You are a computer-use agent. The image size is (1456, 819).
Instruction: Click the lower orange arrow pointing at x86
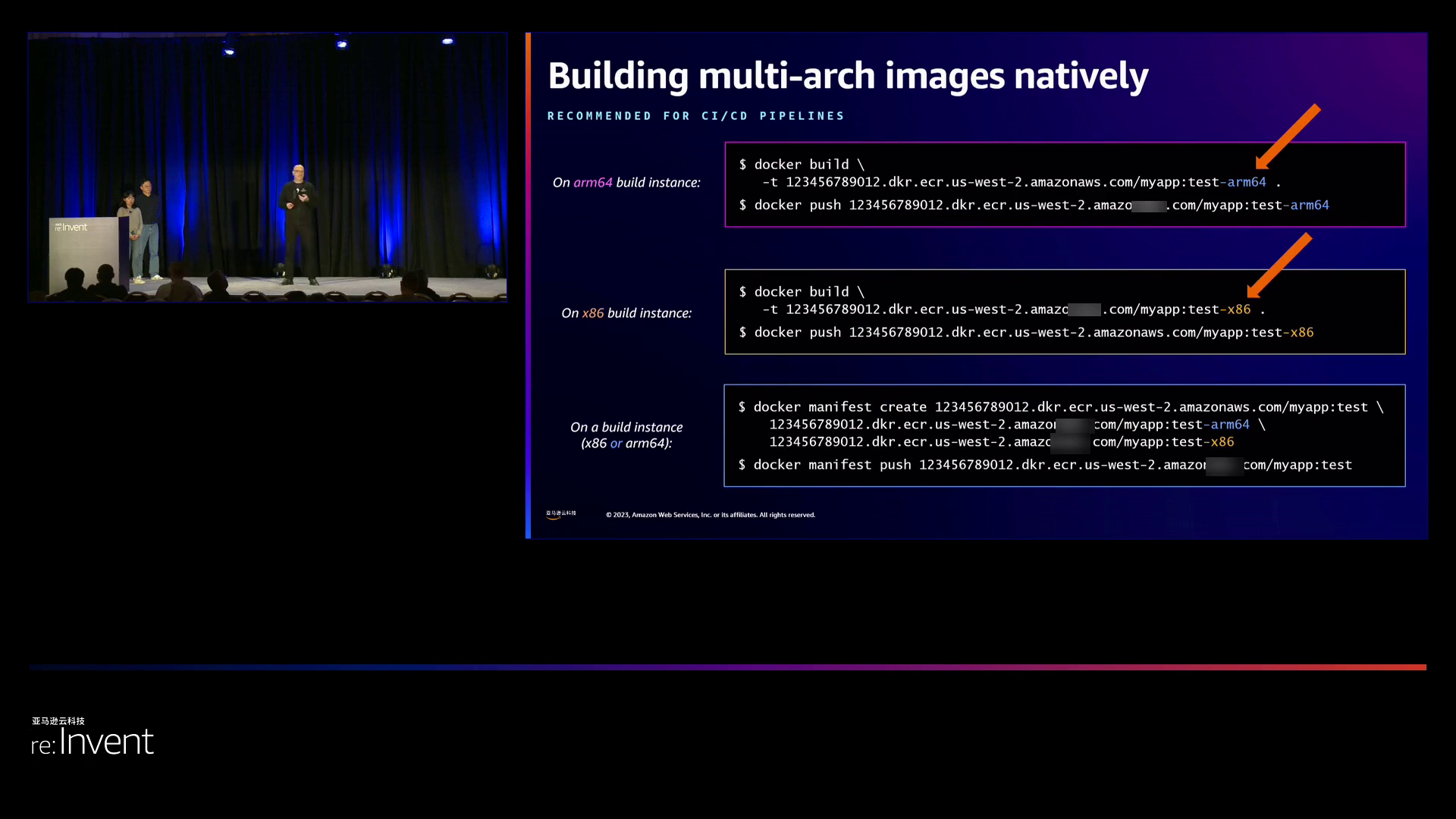pos(1279,265)
